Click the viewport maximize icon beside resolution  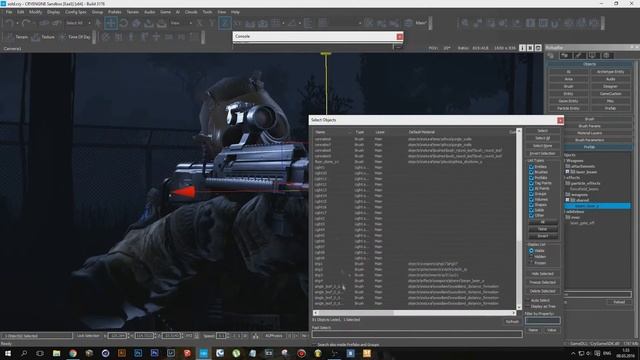[538, 48]
